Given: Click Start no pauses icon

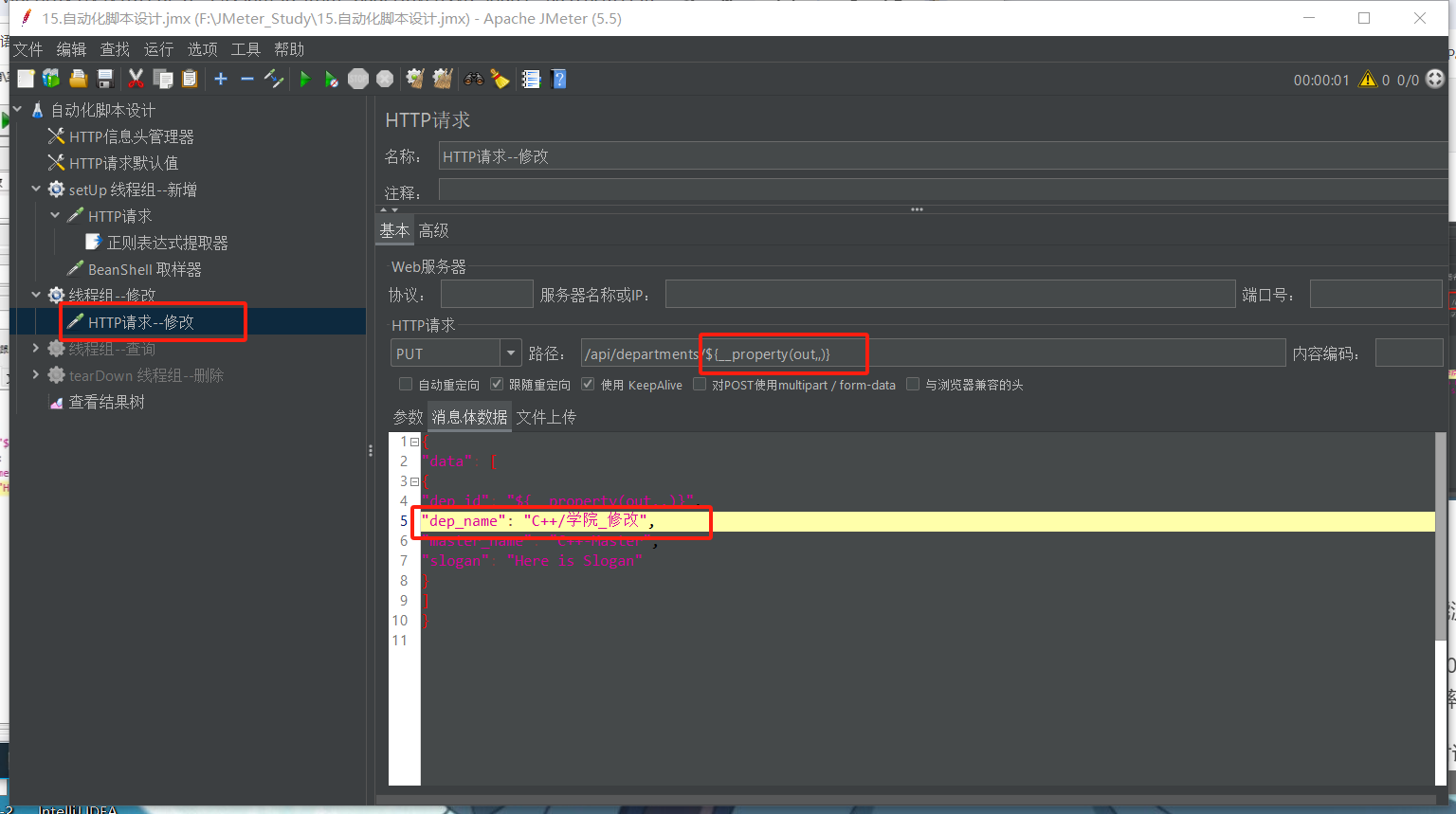Looking at the screenshot, I should pyautogui.click(x=331, y=79).
